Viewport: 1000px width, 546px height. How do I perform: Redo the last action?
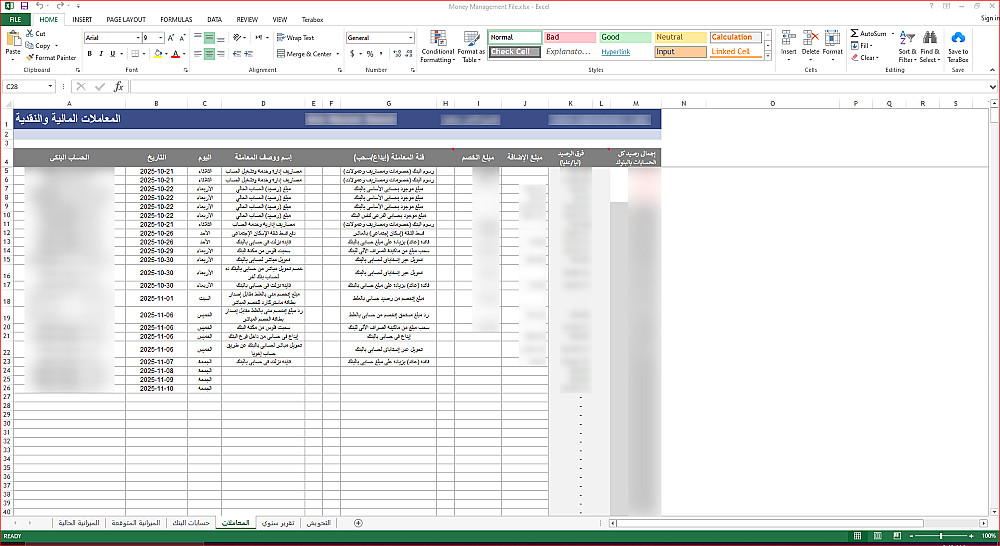[x=60, y=6]
